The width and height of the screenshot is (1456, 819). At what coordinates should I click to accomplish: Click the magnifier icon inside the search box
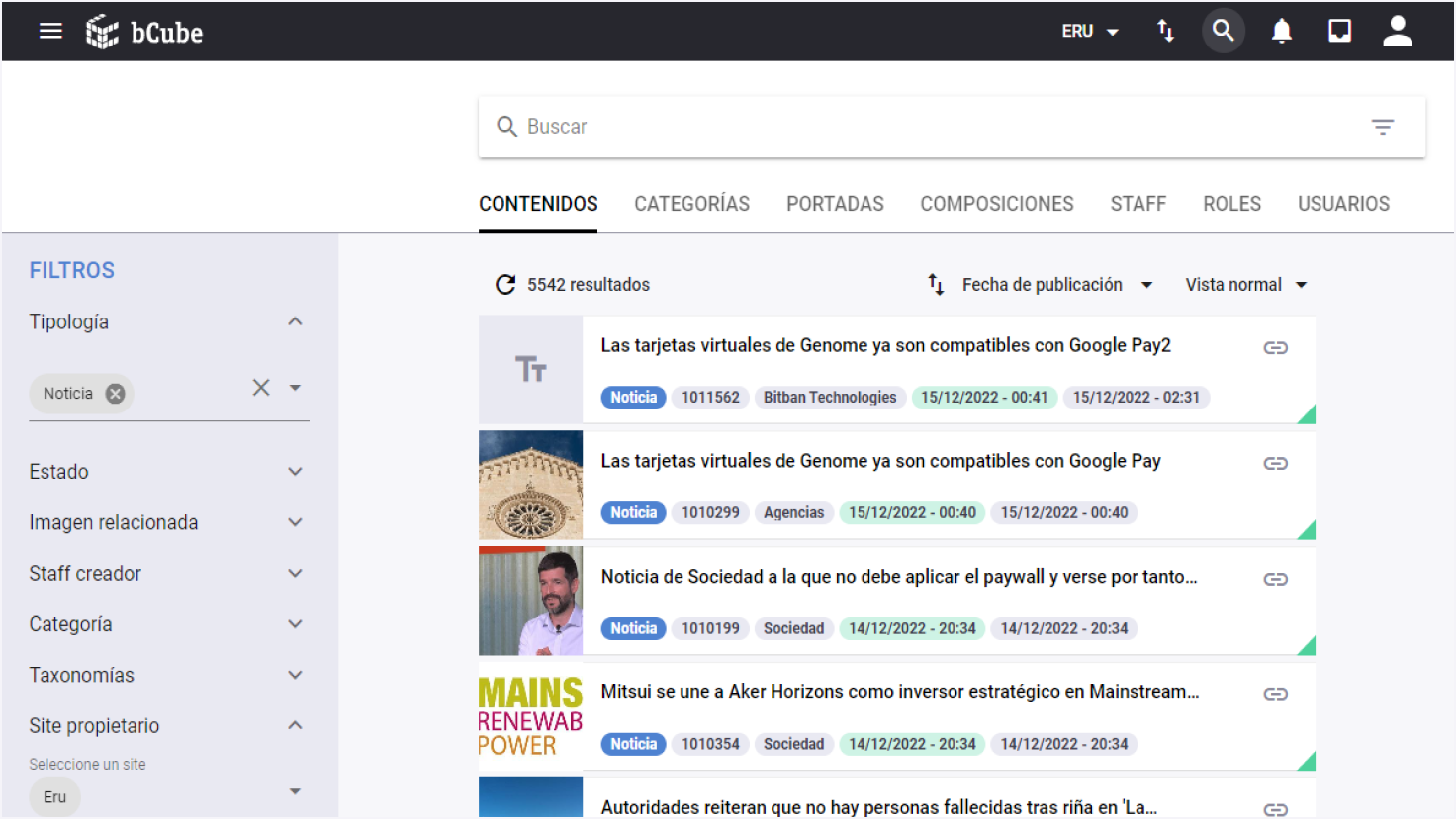[506, 127]
